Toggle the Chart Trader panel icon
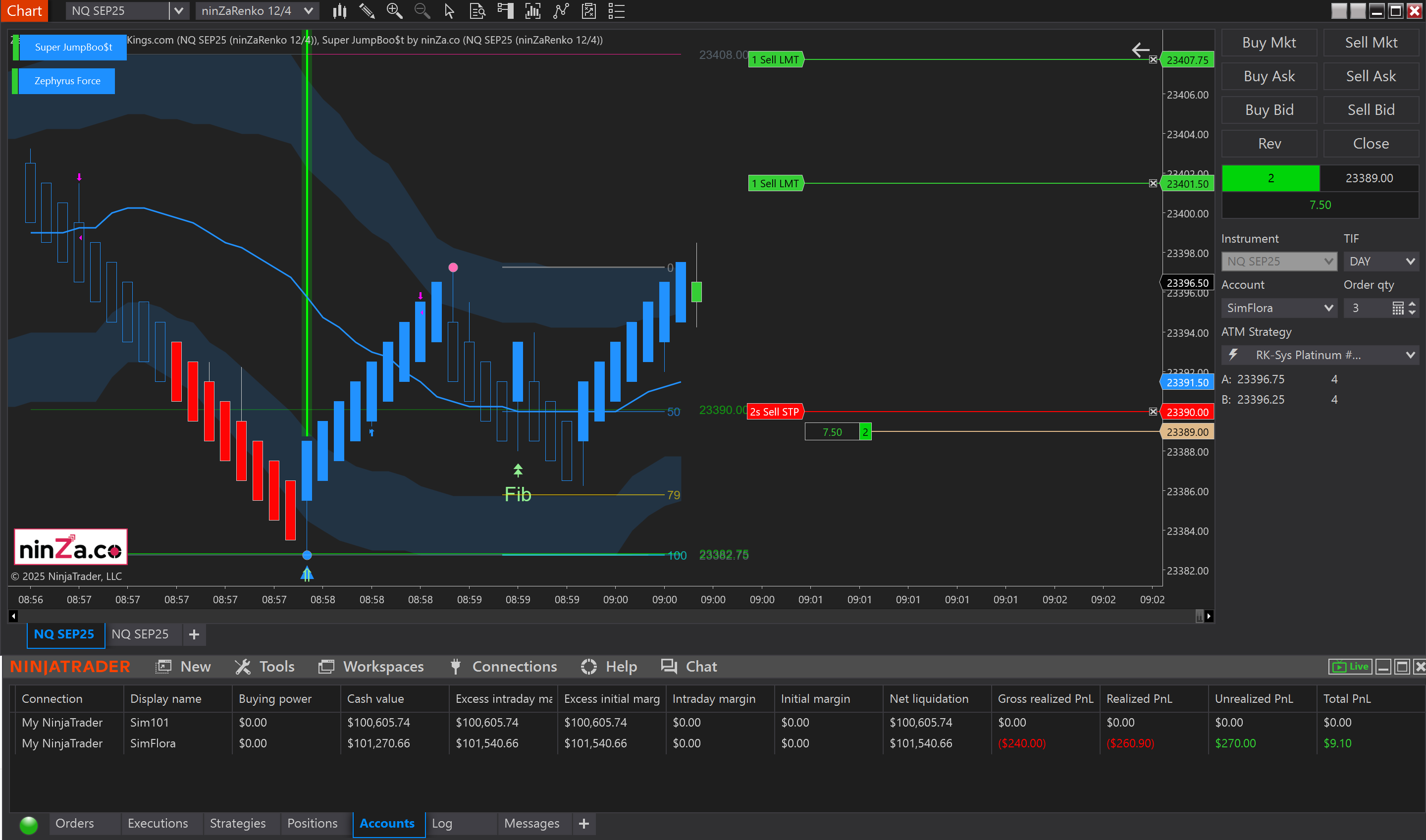This screenshot has width=1426, height=840. [505, 11]
